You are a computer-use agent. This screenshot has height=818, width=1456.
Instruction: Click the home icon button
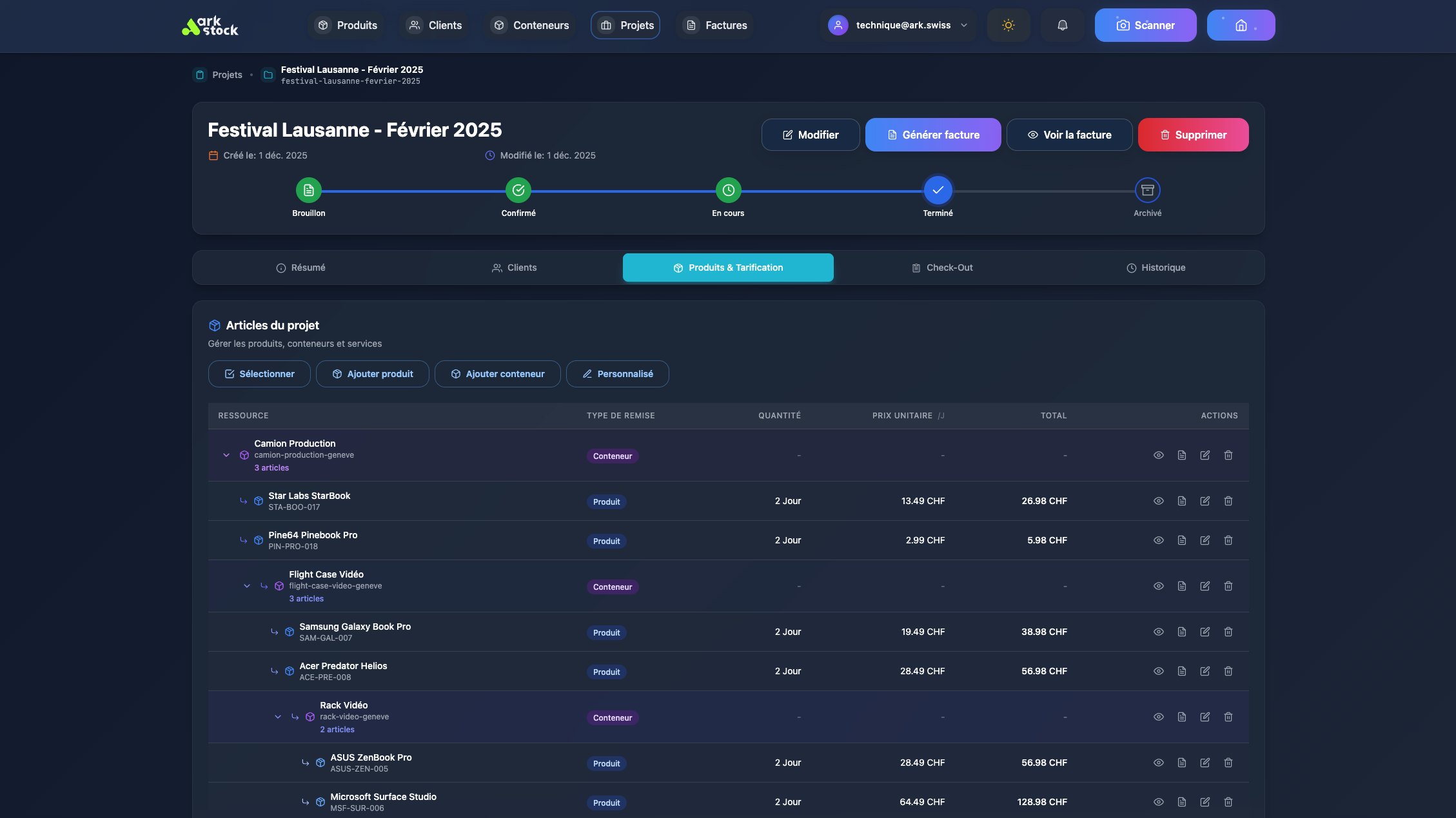(1241, 25)
